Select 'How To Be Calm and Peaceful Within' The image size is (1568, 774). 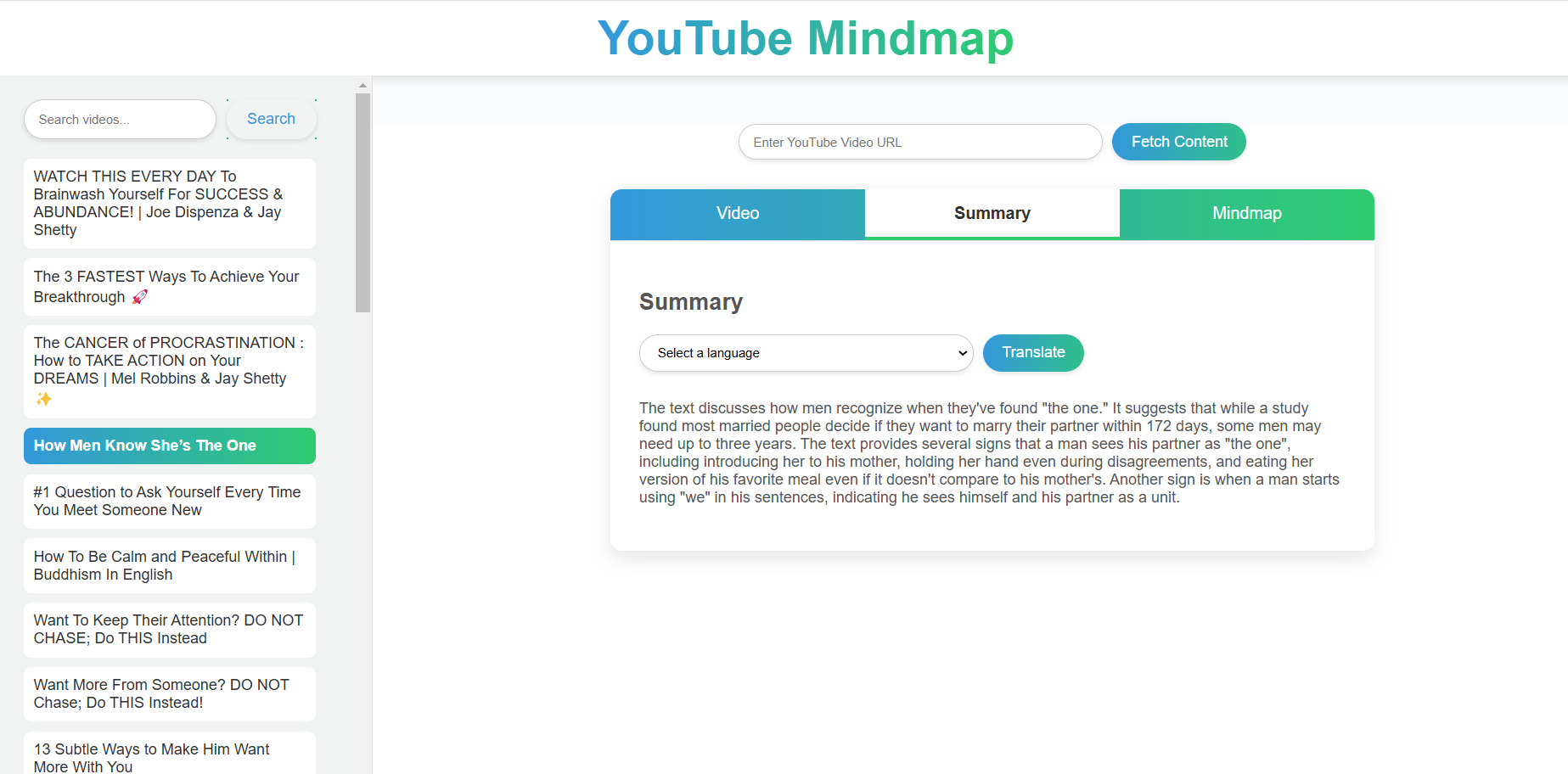click(170, 566)
